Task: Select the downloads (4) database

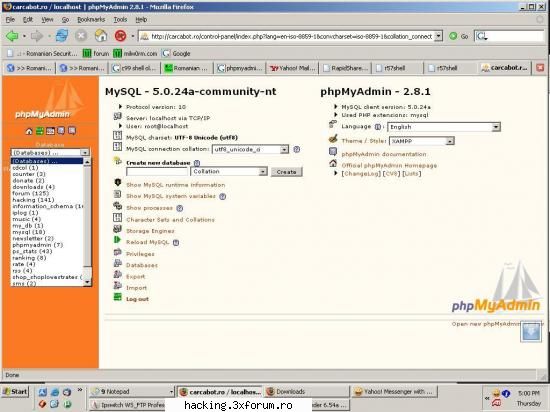Action: click(x=34, y=187)
